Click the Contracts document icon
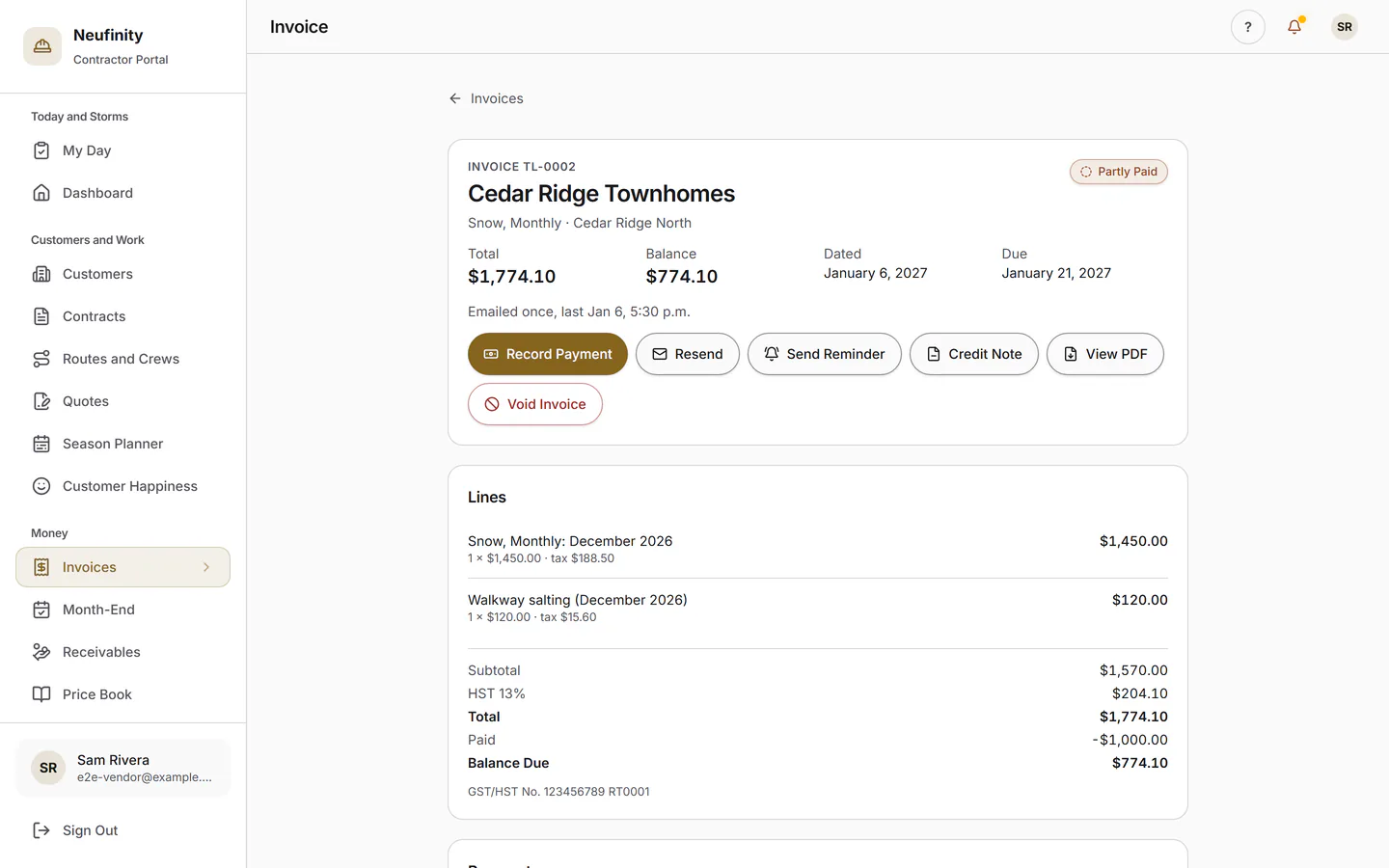 41,316
